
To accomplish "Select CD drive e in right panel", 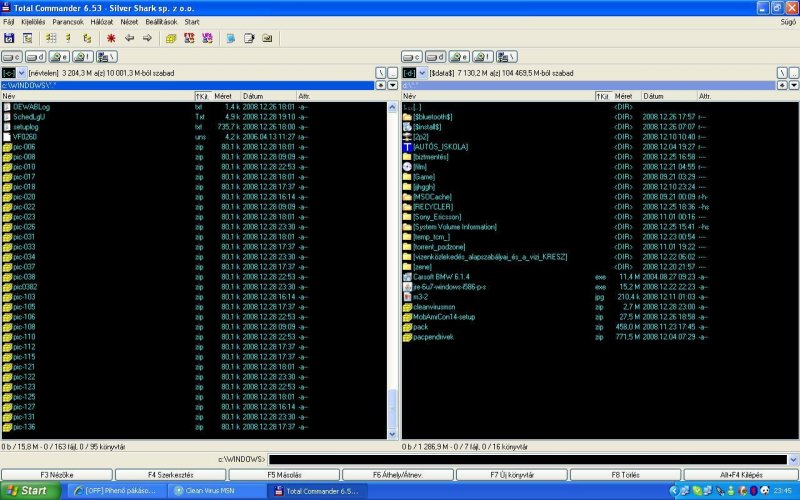I will (459, 57).
